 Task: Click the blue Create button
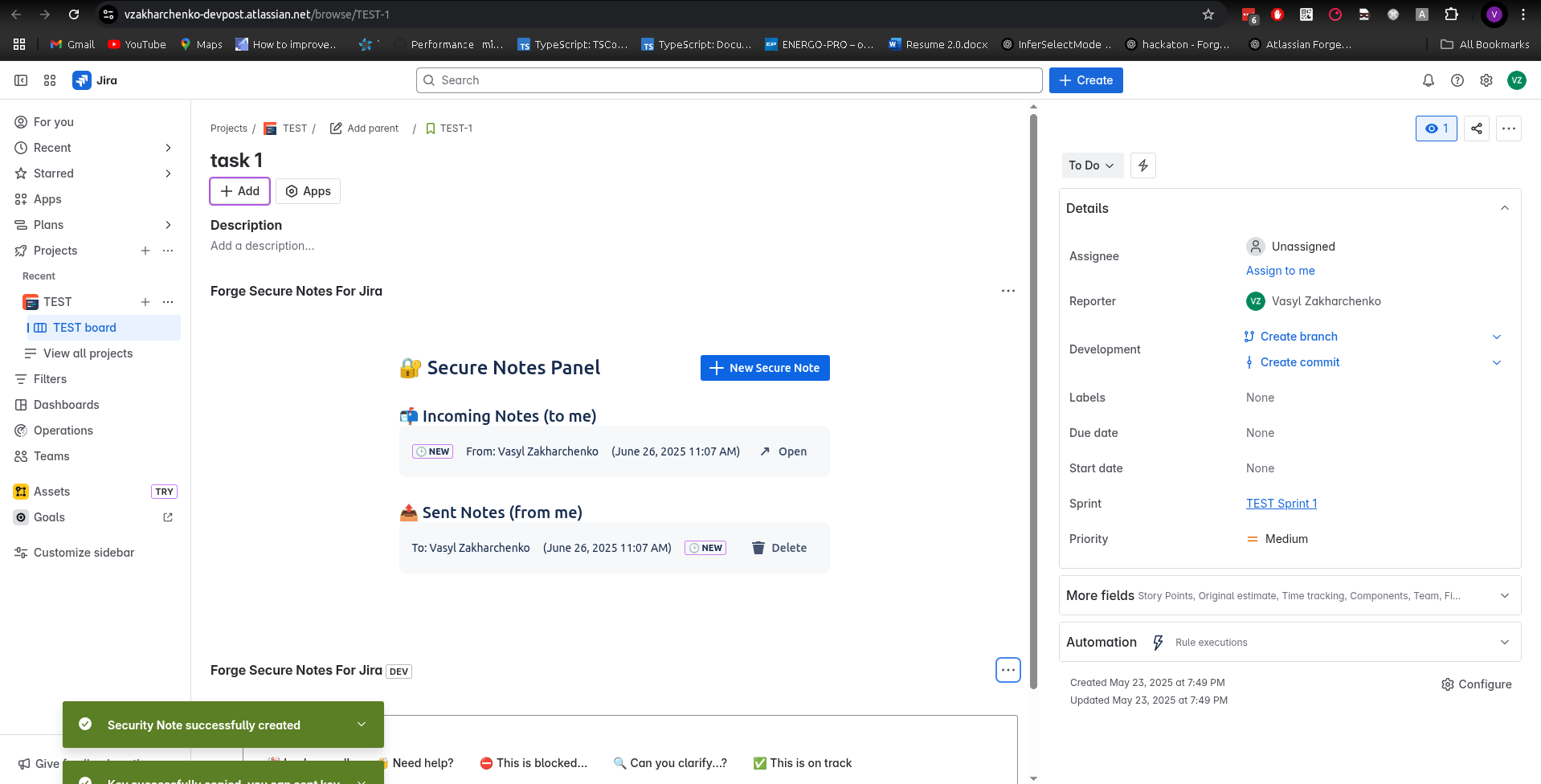point(1086,80)
